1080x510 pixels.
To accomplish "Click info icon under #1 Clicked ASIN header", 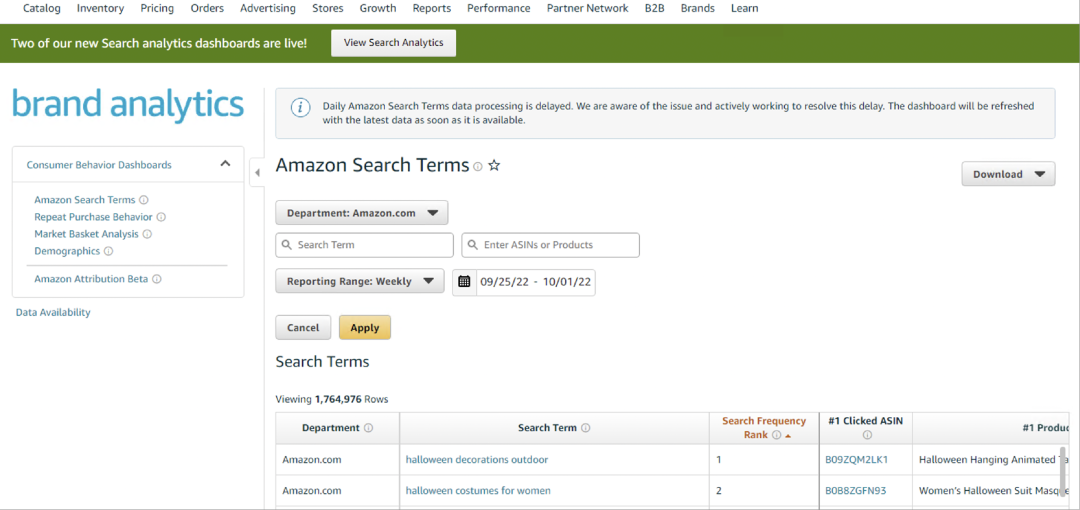I will pyautogui.click(x=867, y=436).
